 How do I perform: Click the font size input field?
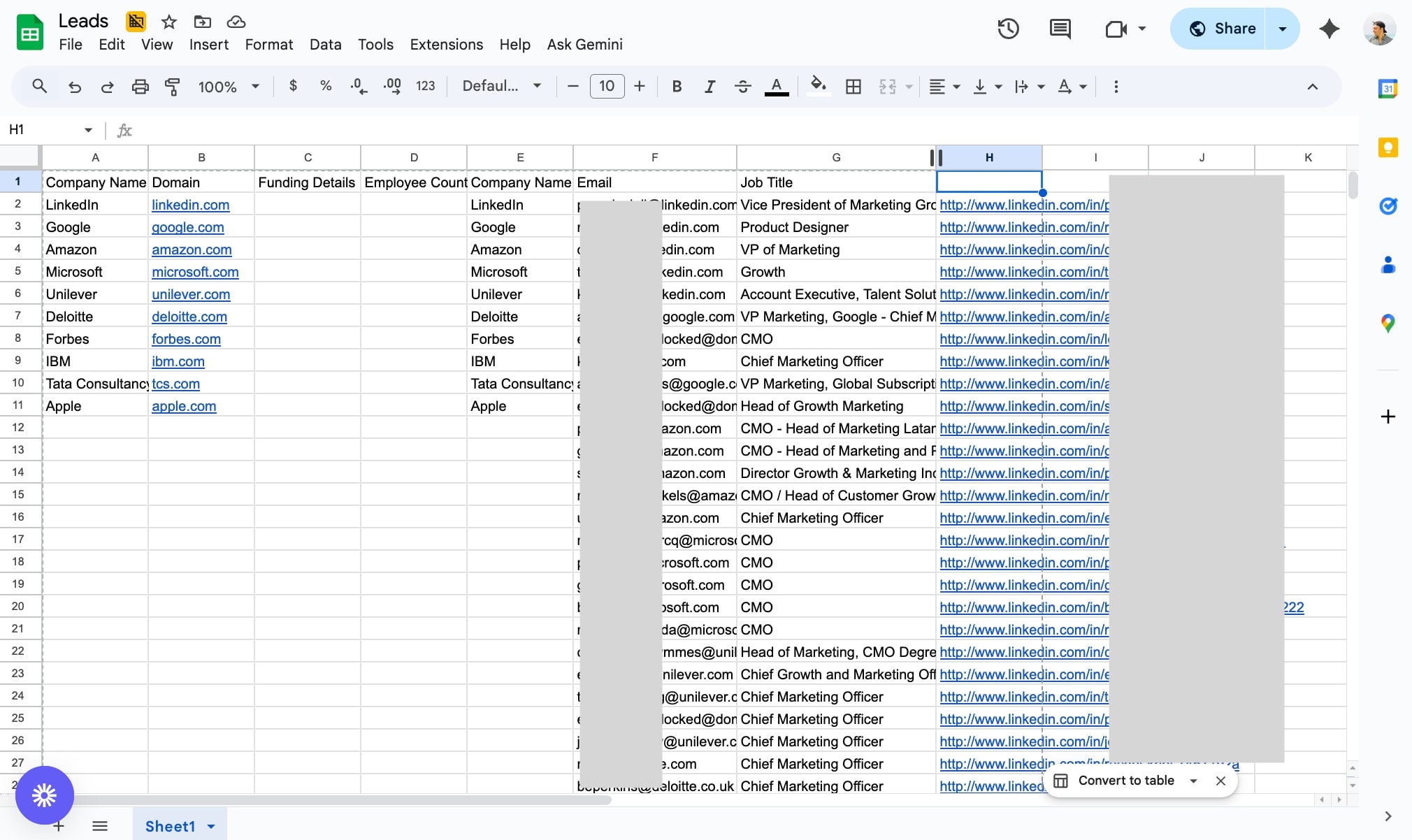[x=607, y=86]
